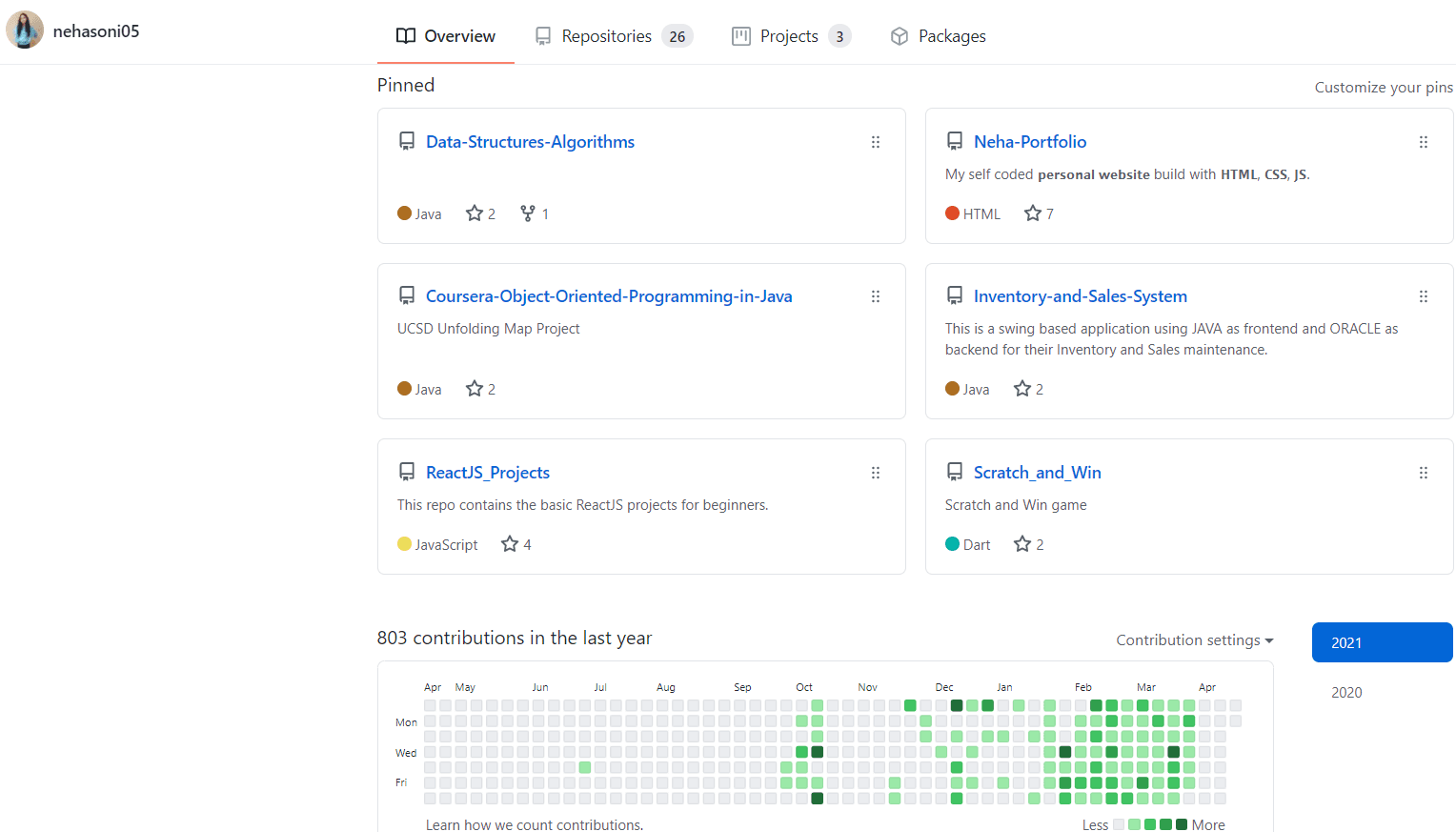Click Customize your pins link
The width and height of the screenshot is (1456, 832).
point(1384,87)
